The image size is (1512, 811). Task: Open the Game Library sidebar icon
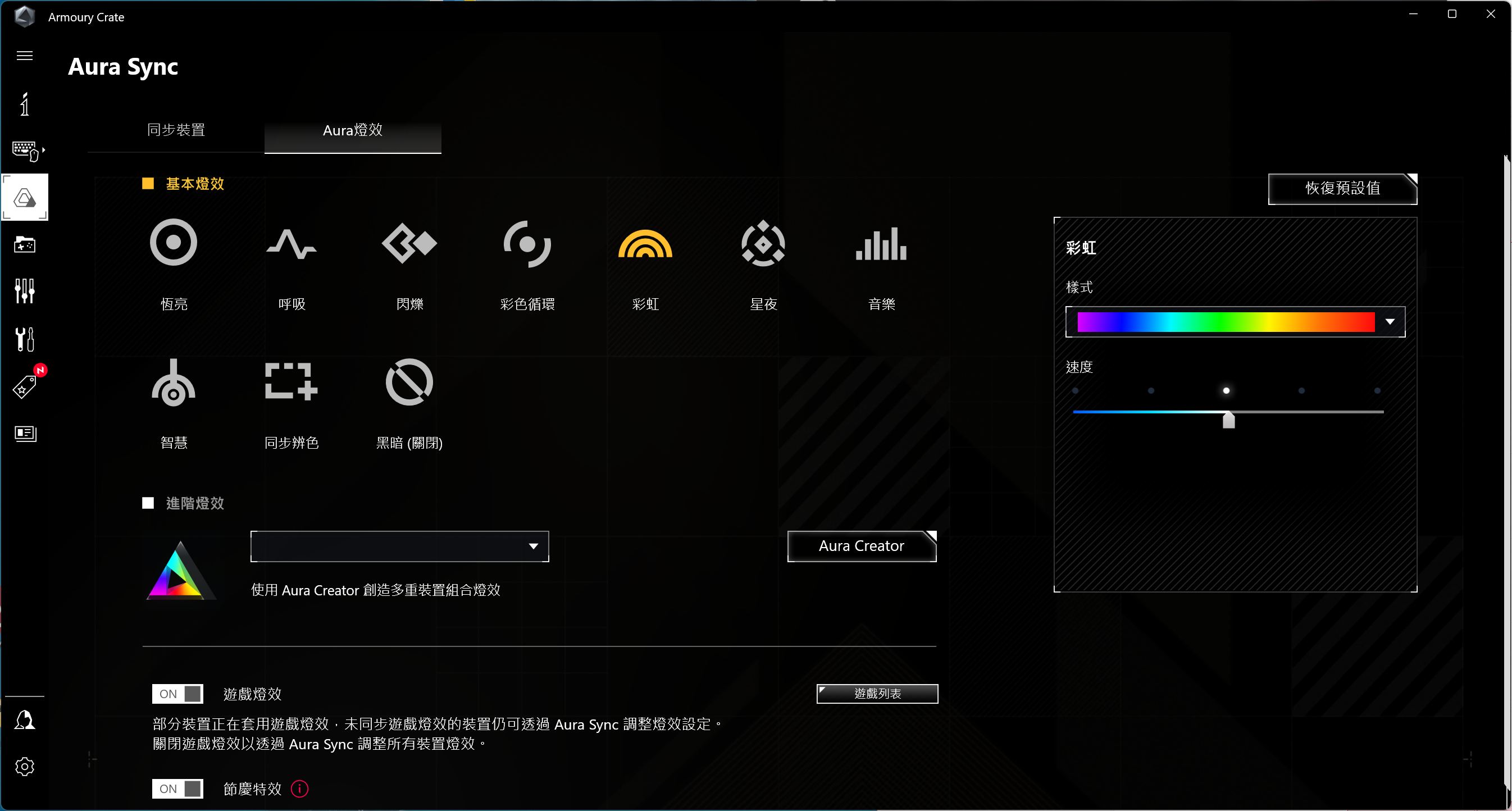point(25,245)
